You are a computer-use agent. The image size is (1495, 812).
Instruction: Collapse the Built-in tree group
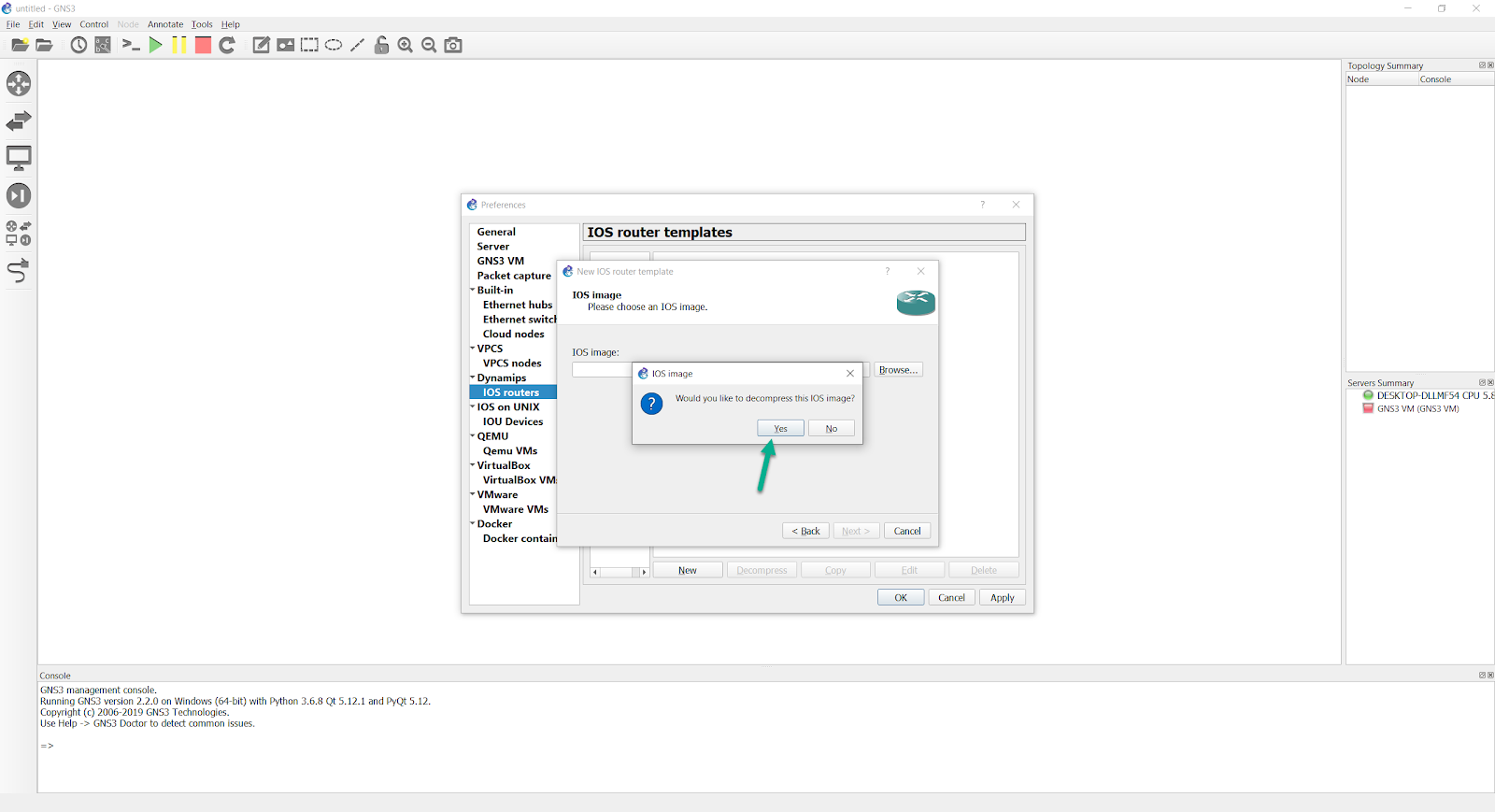click(x=473, y=290)
